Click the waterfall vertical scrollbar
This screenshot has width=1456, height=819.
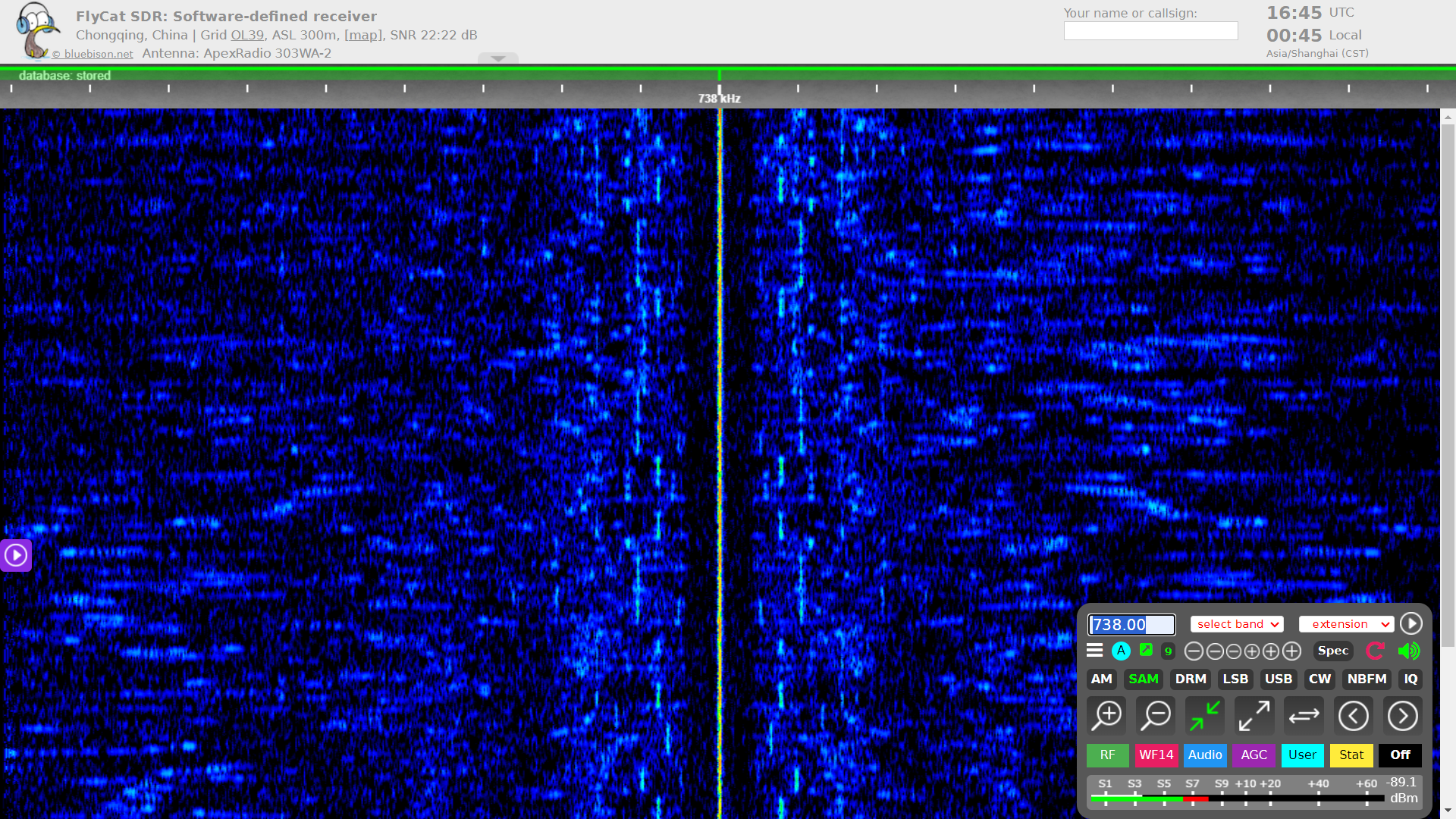[1448, 379]
